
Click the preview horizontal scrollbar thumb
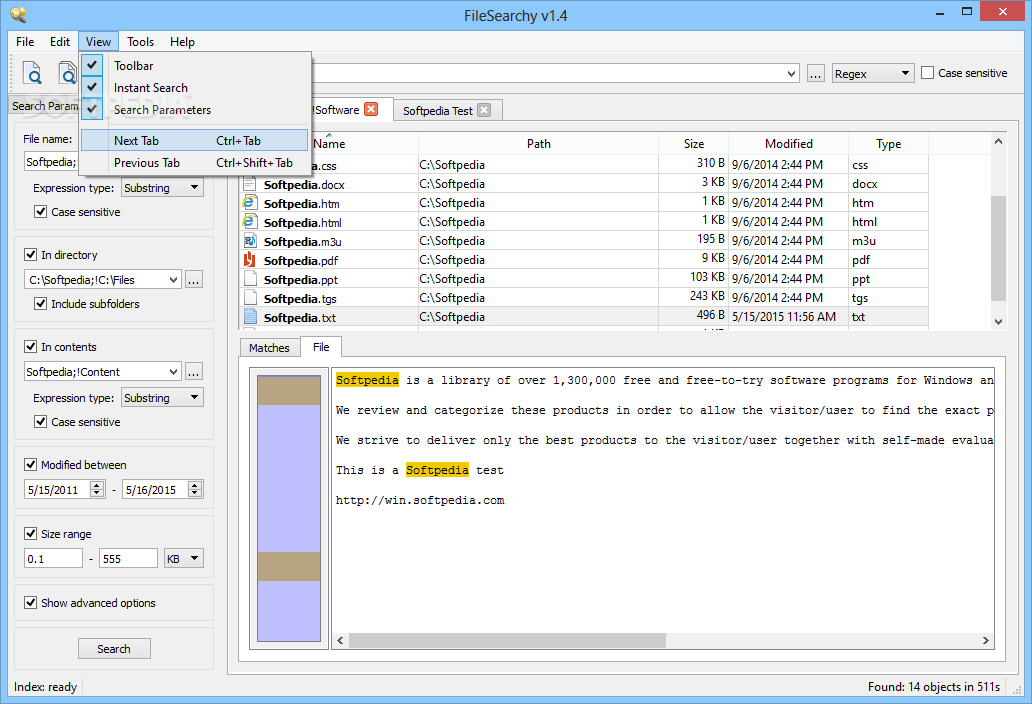pos(507,640)
